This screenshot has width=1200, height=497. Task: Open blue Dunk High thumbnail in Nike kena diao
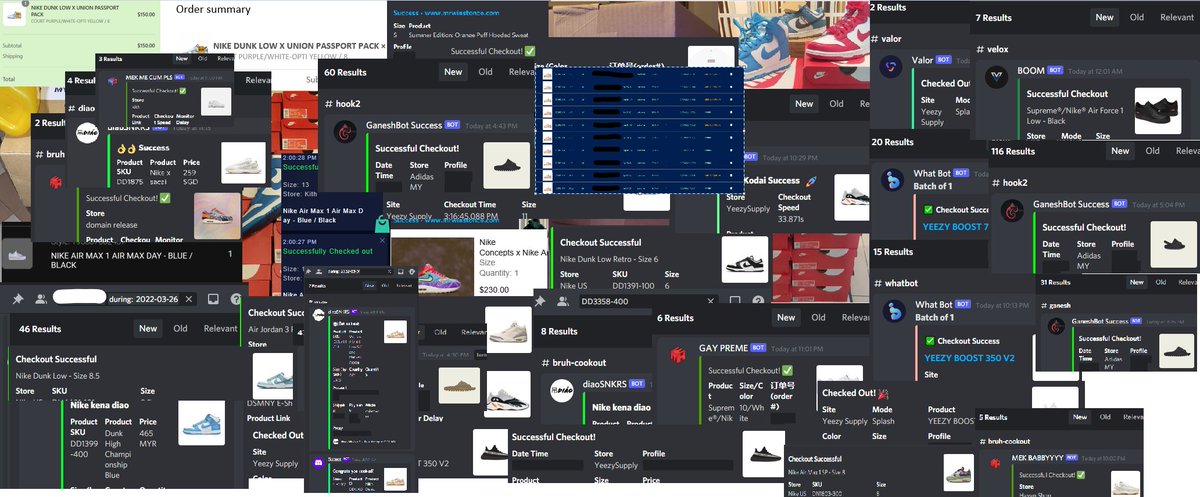click(202, 422)
